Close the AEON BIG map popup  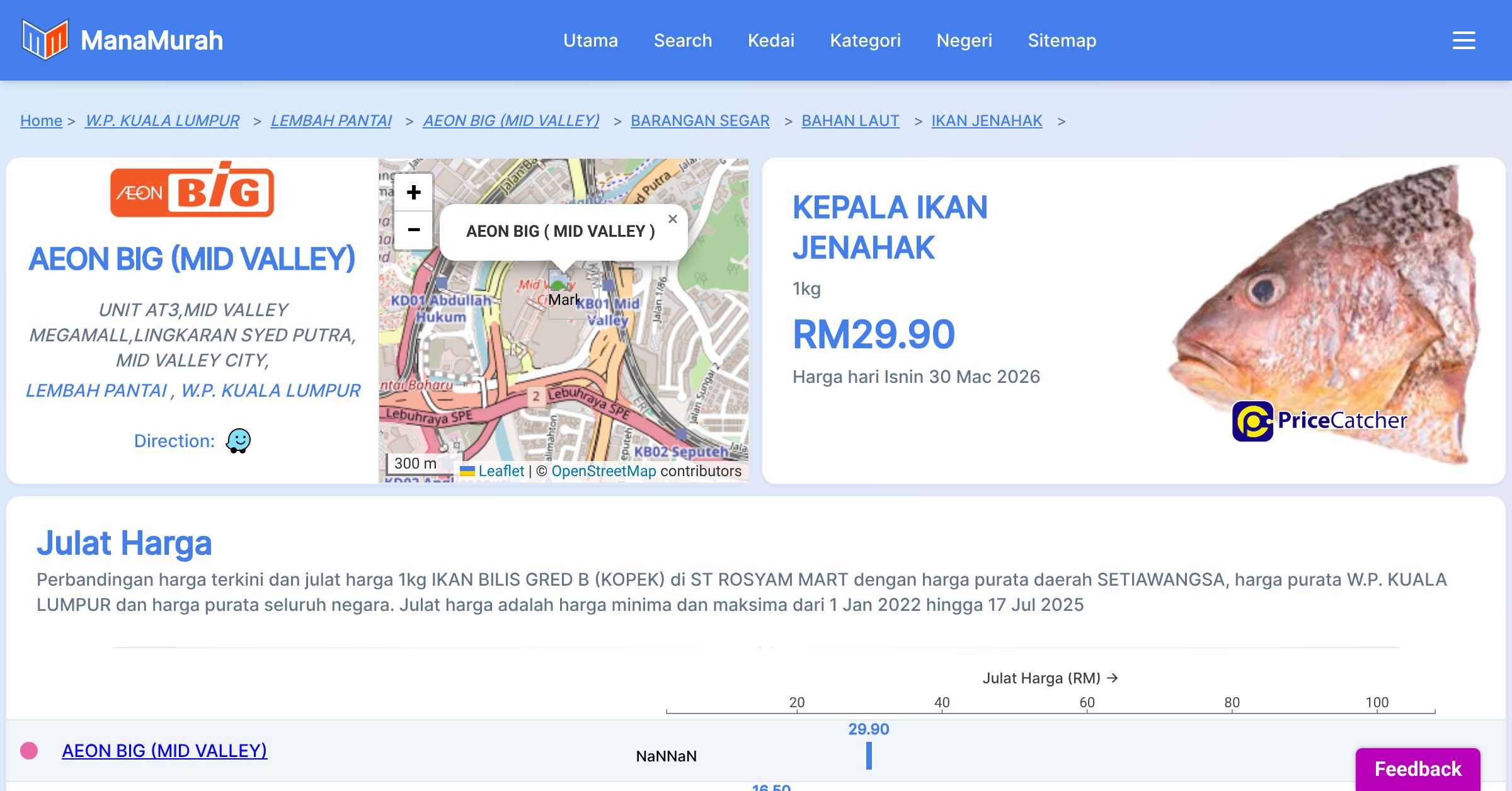click(672, 219)
